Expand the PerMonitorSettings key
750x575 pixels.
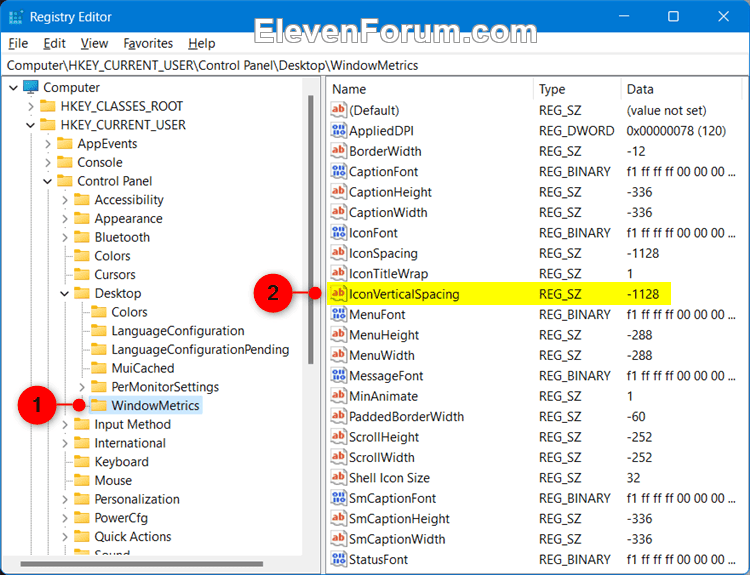pyautogui.click(x=82, y=387)
